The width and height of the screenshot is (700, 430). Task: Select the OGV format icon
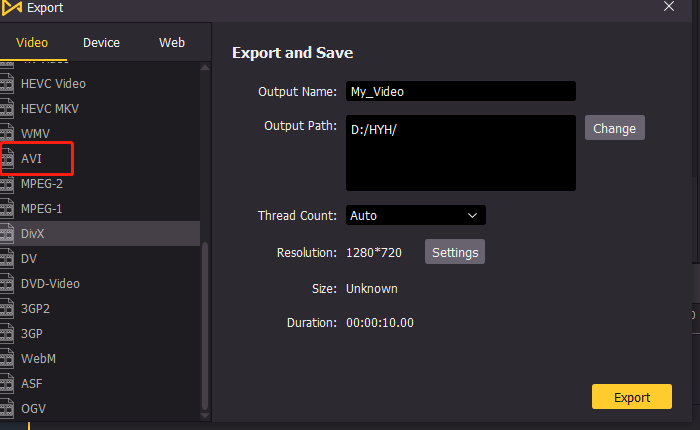(x=7, y=409)
